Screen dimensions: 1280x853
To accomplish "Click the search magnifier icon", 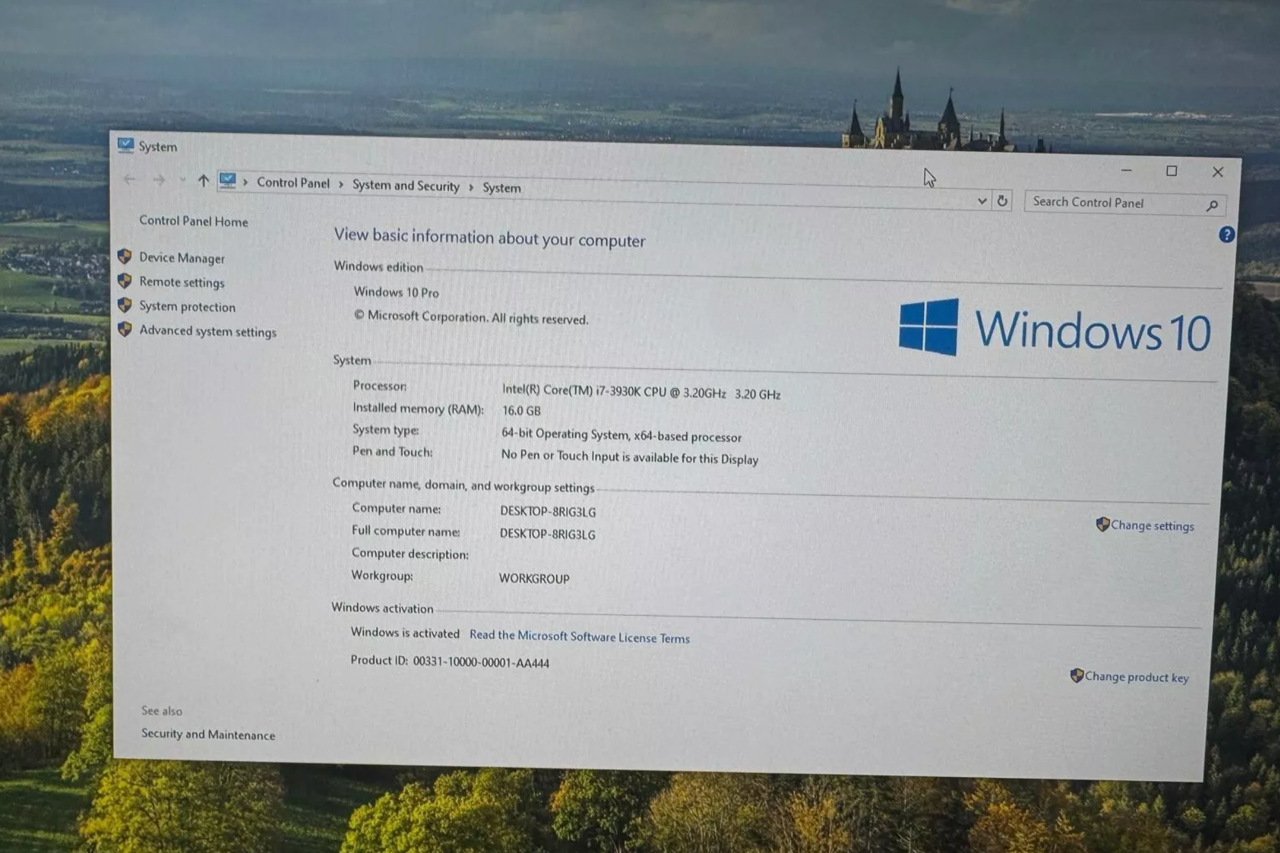I will coord(1212,206).
